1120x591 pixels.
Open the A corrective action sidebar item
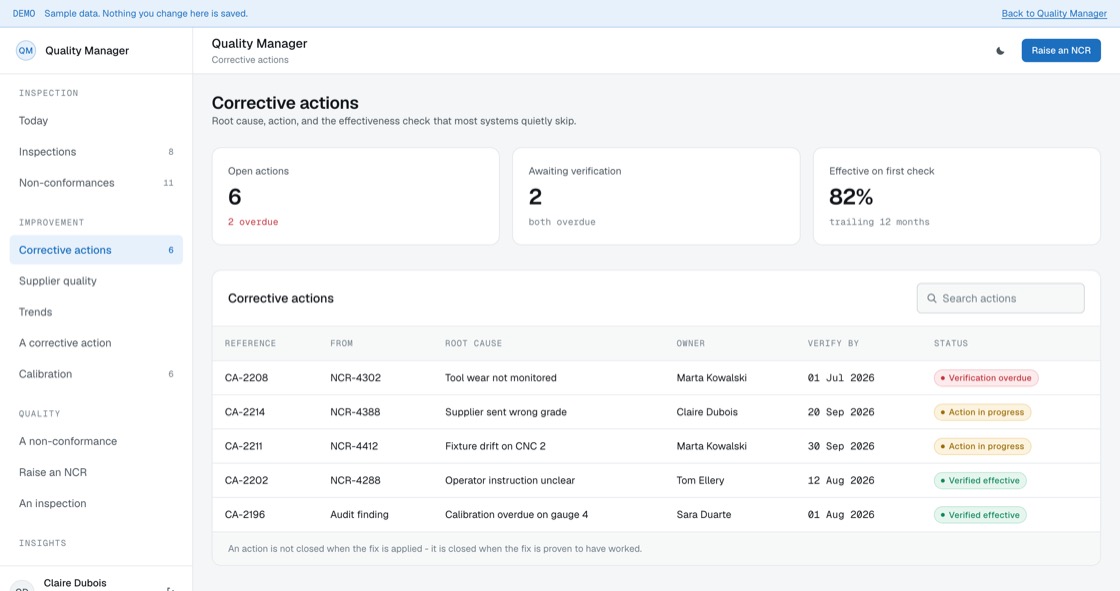point(96,343)
